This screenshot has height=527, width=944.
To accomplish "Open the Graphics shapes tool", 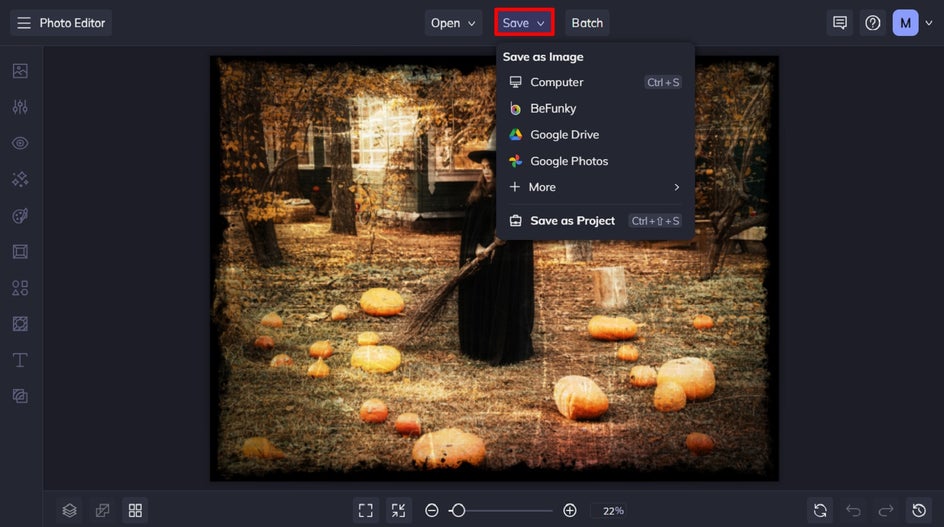I will point(20,288).
